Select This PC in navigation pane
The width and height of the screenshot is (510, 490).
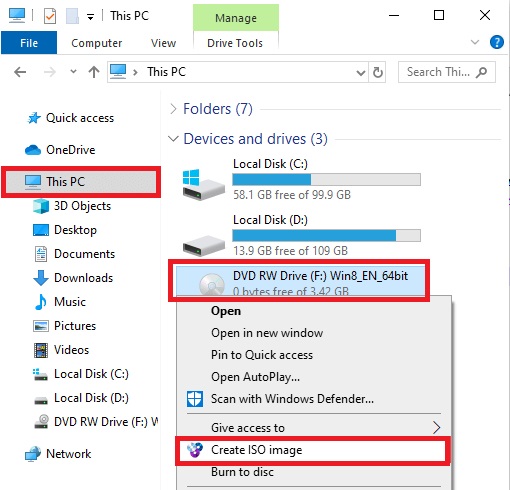tap(81, 182)
